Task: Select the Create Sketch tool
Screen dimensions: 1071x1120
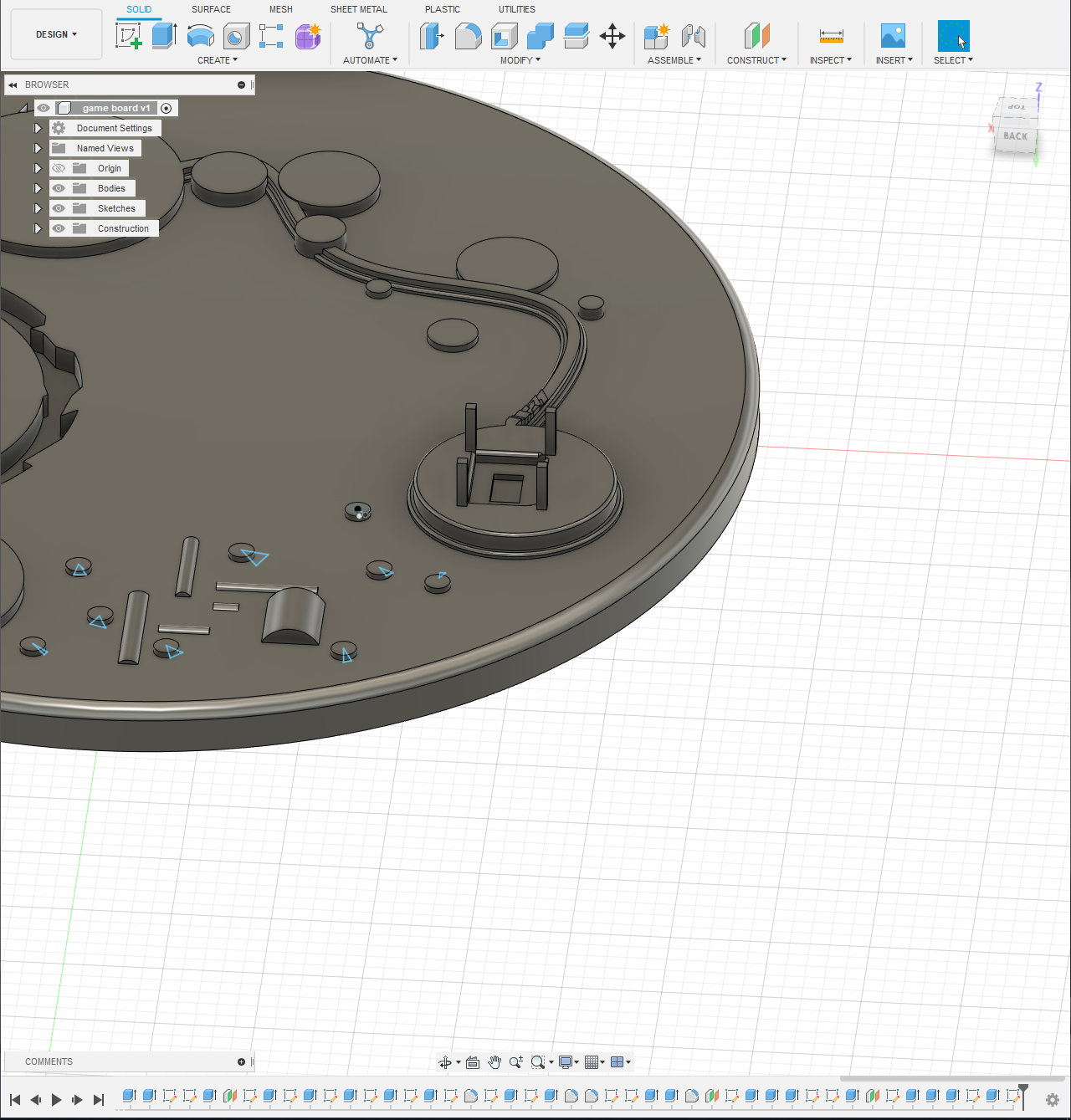Action: pyautogui.click(x=128, y=36)
